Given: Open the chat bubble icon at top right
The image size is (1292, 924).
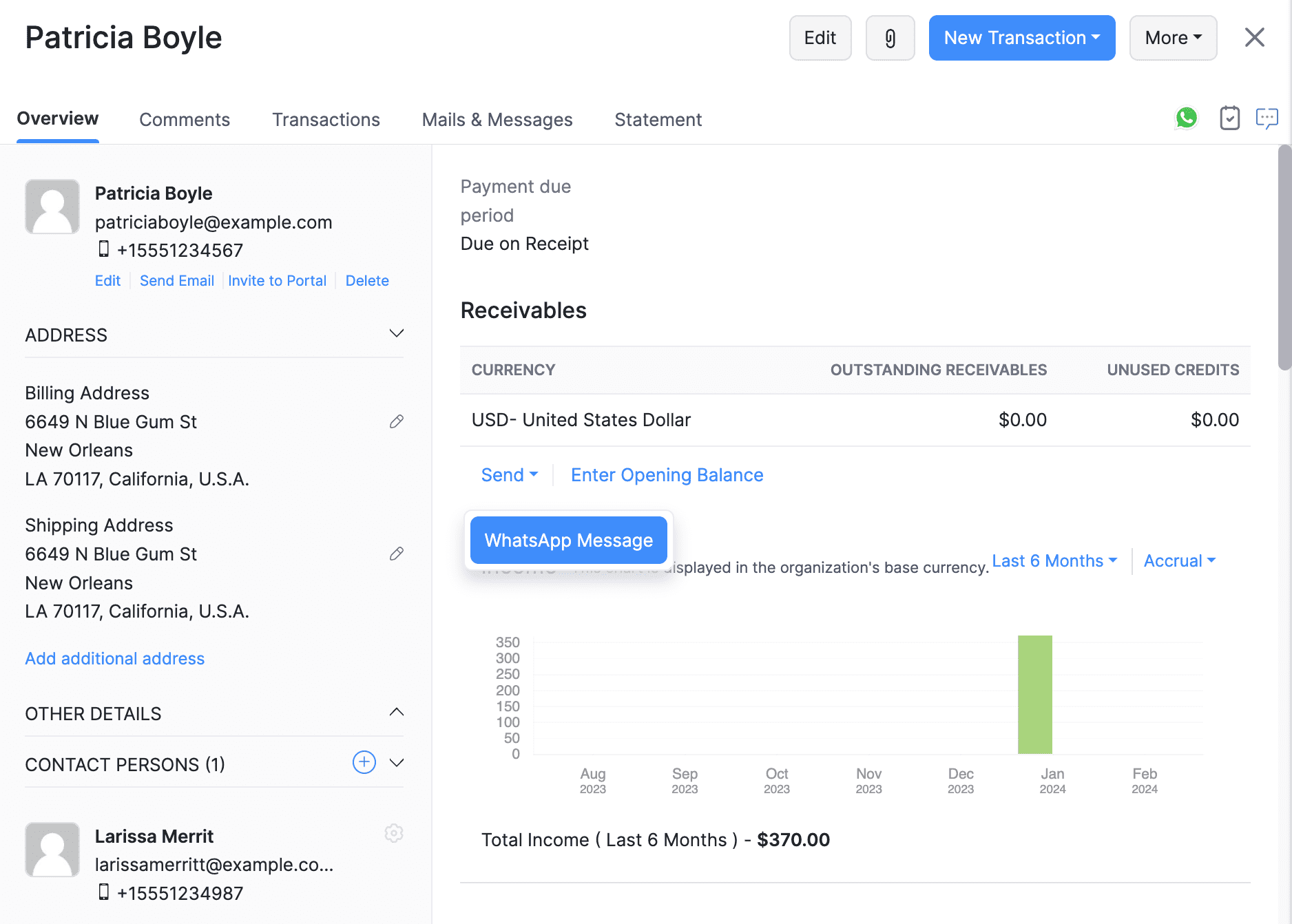Looking at the screenshot, I should click(1267, 118).
